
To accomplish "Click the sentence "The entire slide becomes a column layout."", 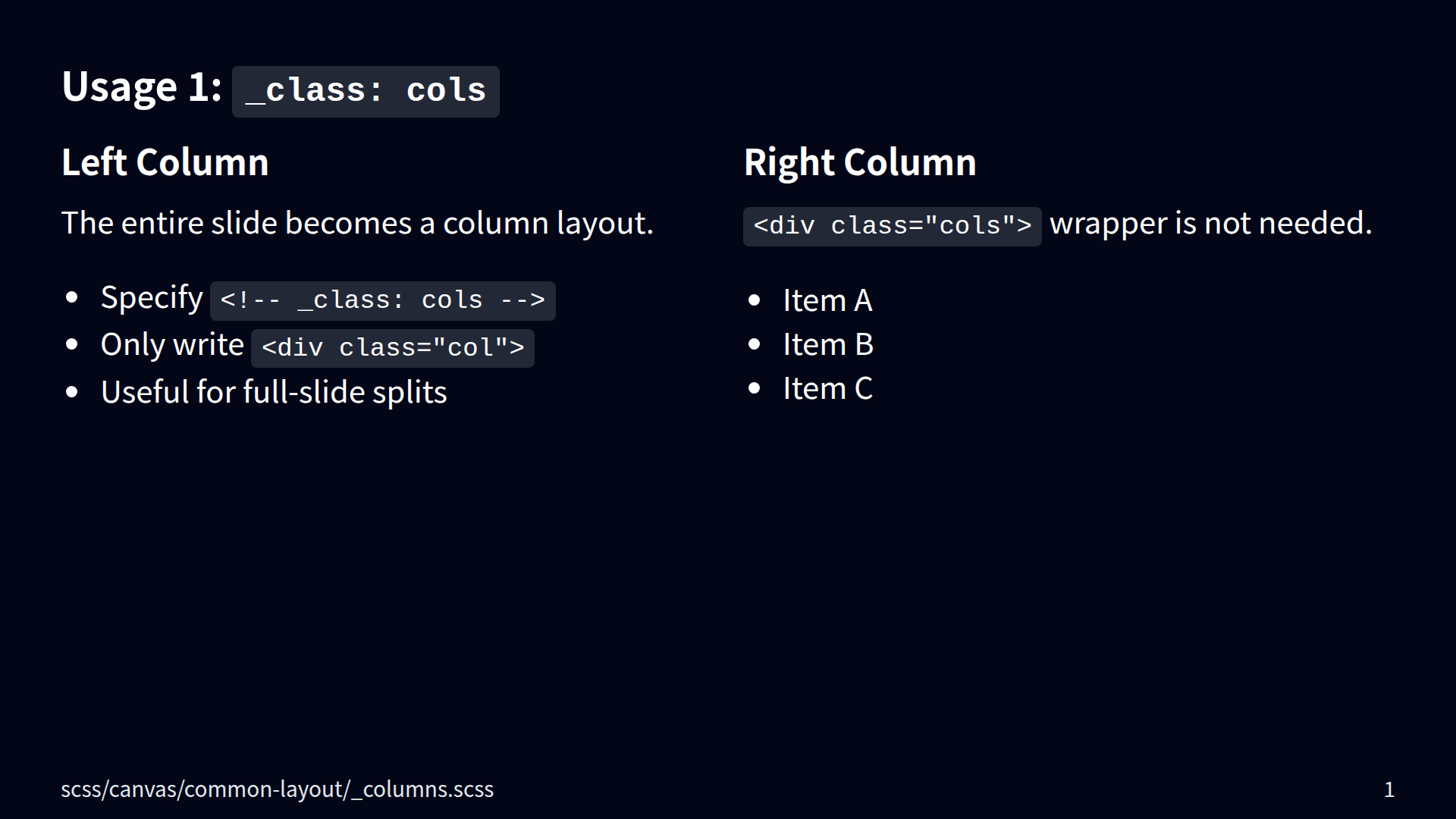I will [x=357, y=224].
